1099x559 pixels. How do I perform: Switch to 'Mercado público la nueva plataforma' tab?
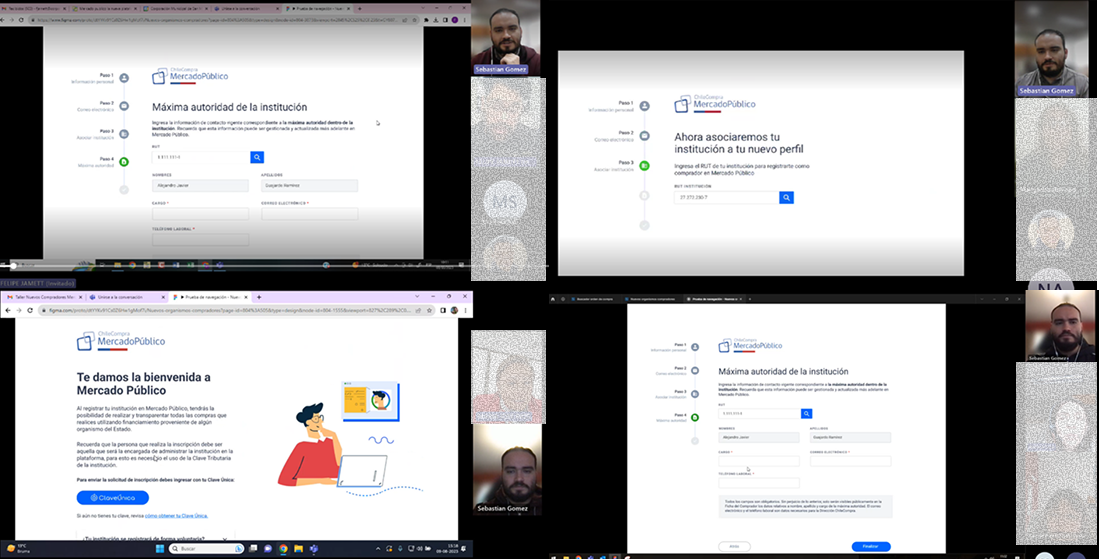105,8
